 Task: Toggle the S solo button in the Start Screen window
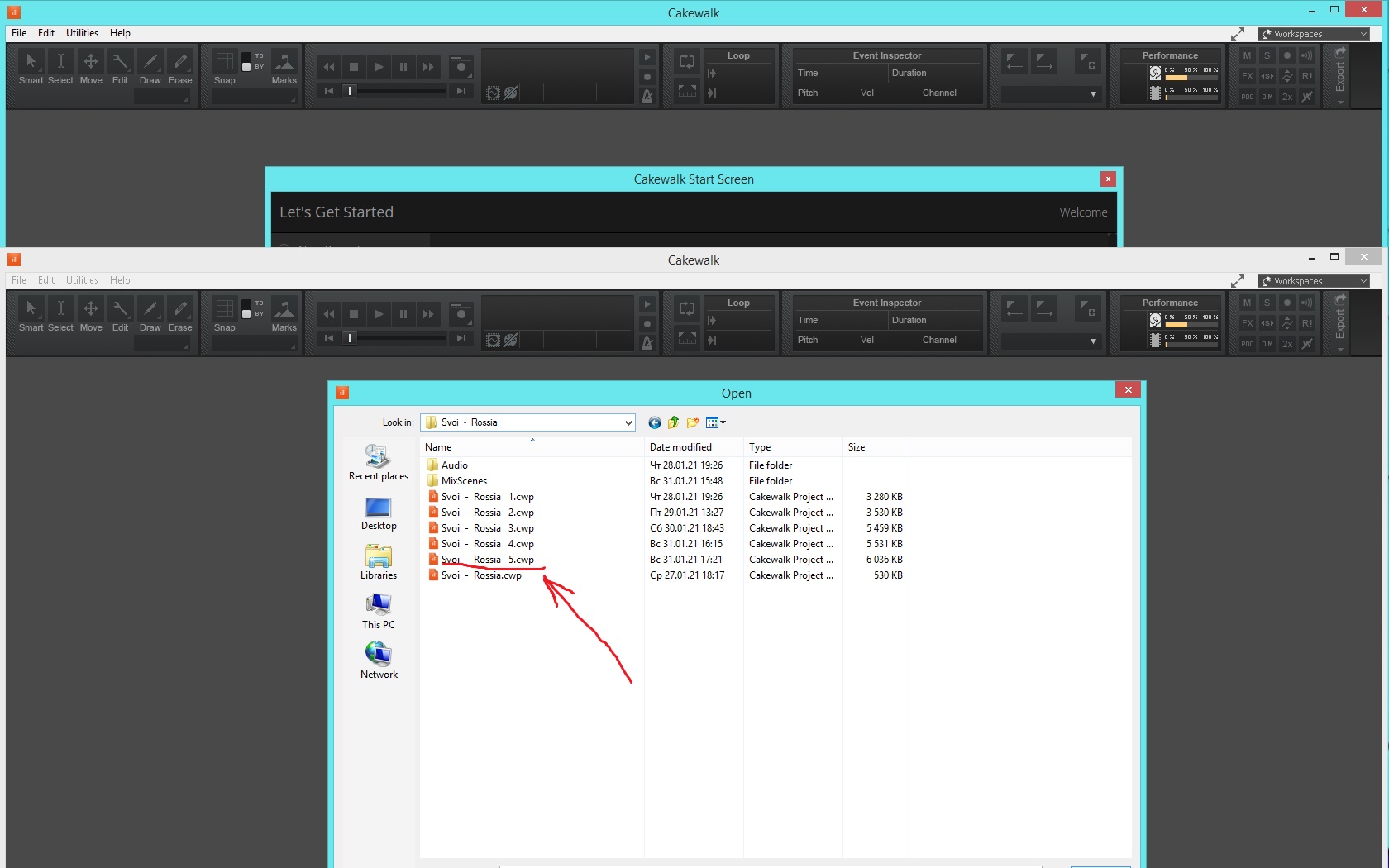click(x=1267, y=55)
